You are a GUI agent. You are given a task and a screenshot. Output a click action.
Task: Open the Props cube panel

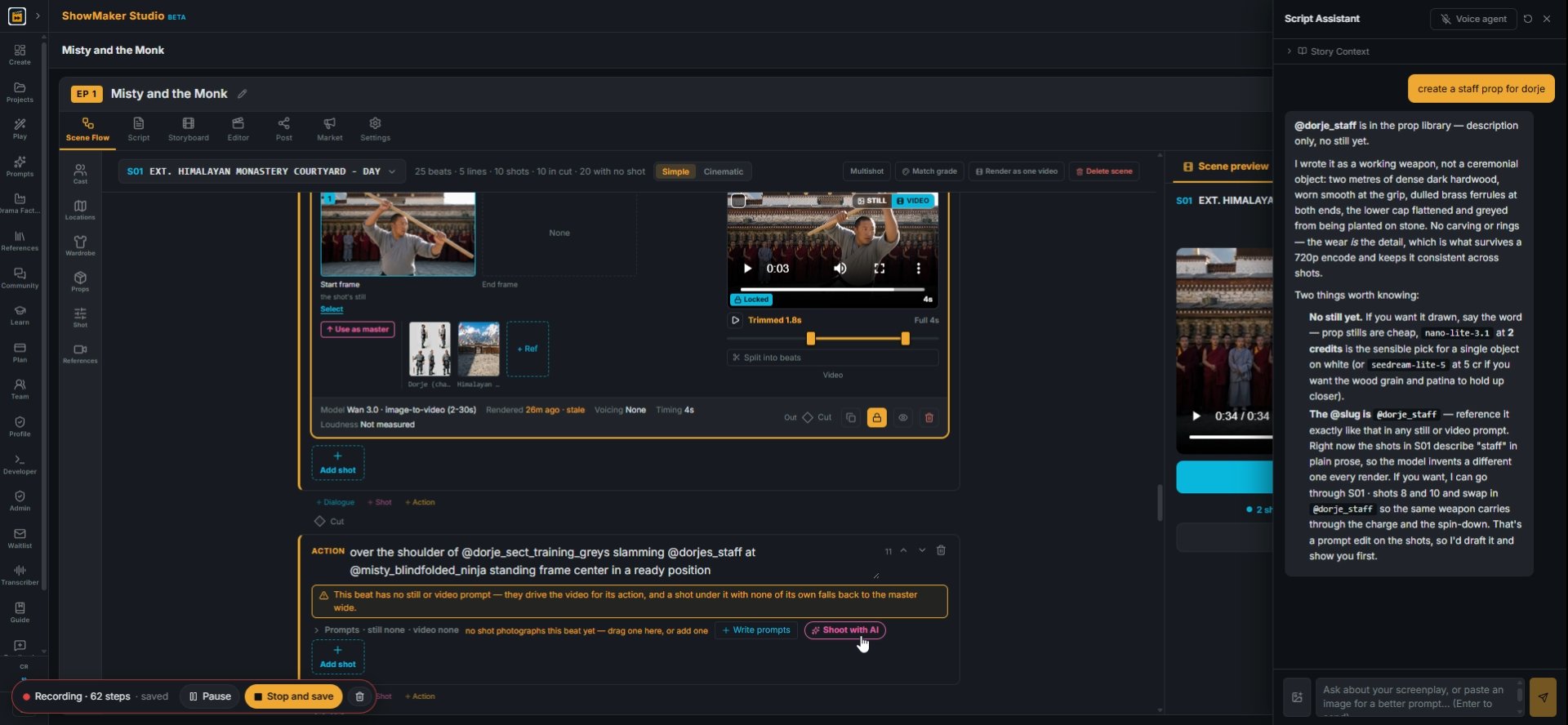coord(80,281)
